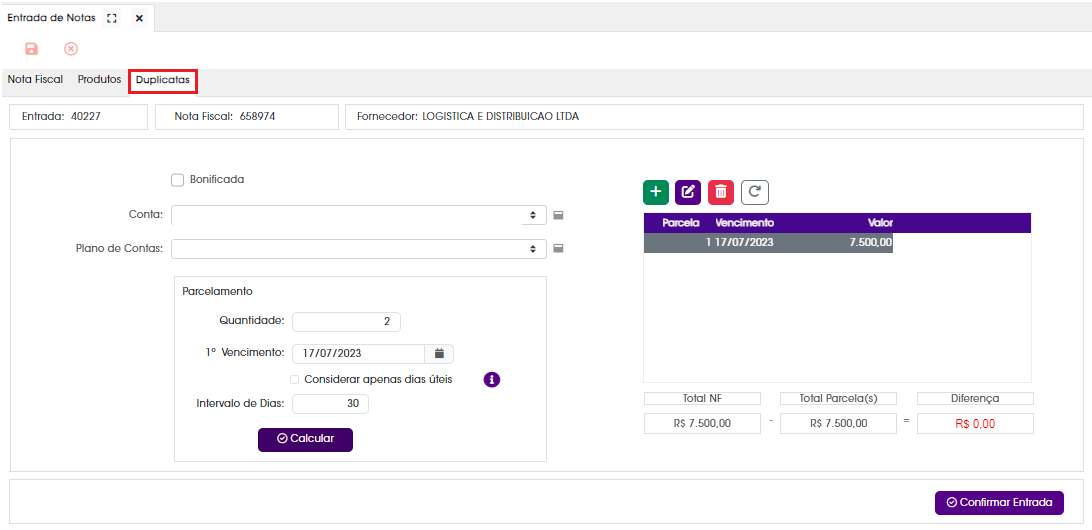Click the purple info icon

click(492, 380)
